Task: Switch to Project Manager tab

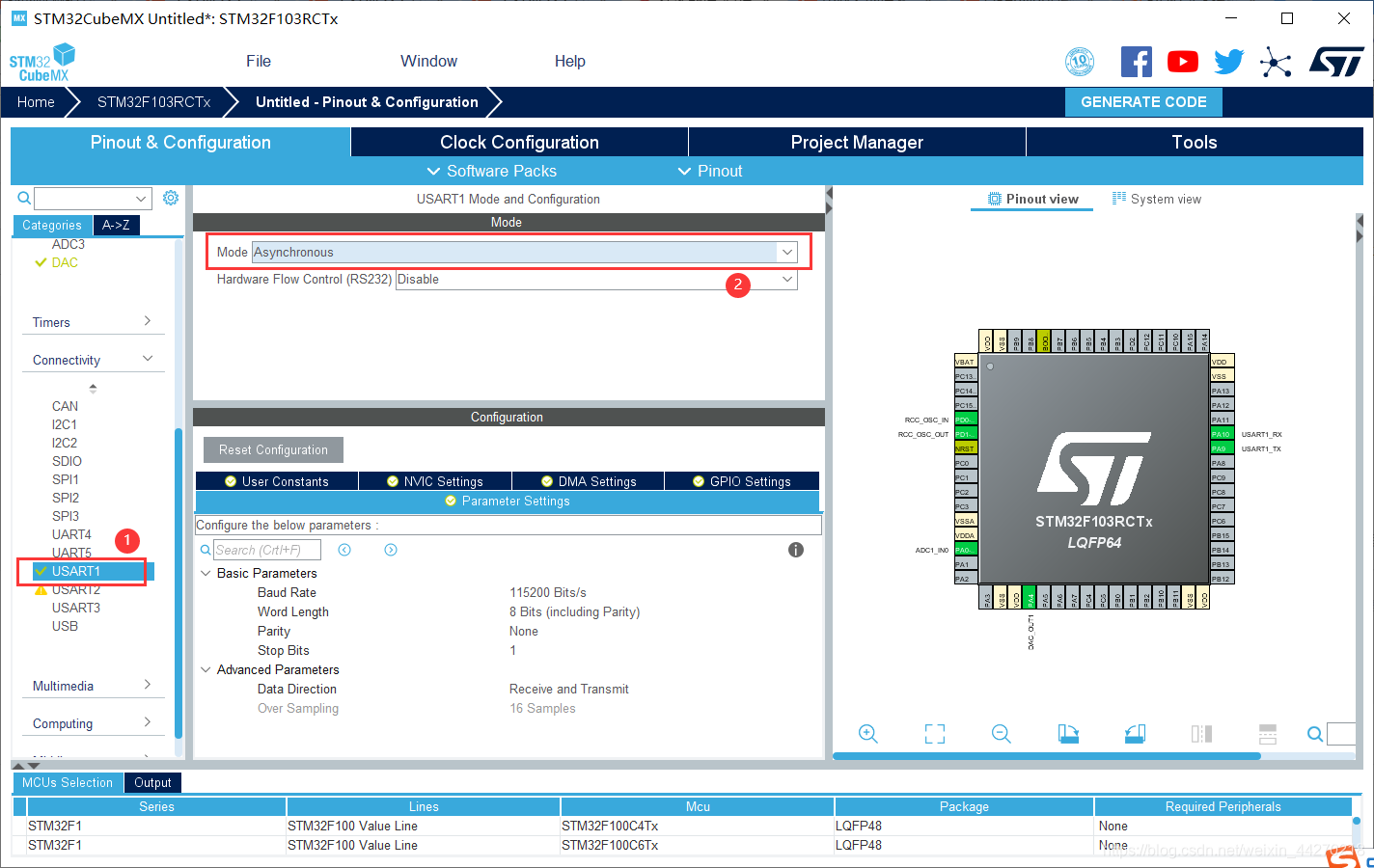Action: pyautogui.click(x=857, y=142)
